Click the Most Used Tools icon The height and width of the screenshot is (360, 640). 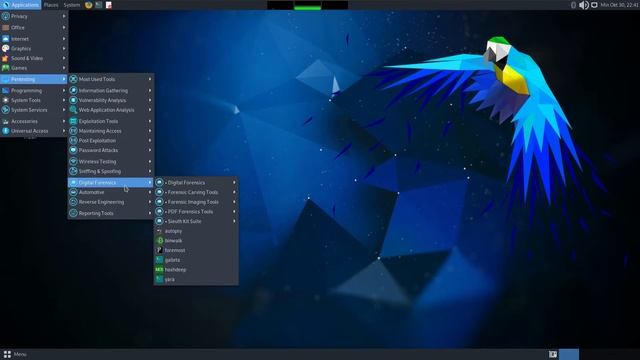point(73,79)
